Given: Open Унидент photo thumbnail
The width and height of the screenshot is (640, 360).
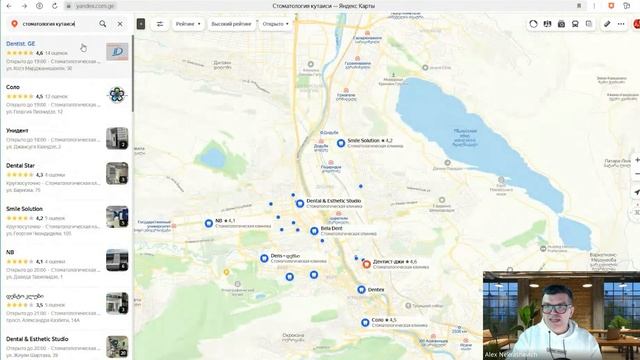Looking at the screenshot, I should (x=117, y=138).
